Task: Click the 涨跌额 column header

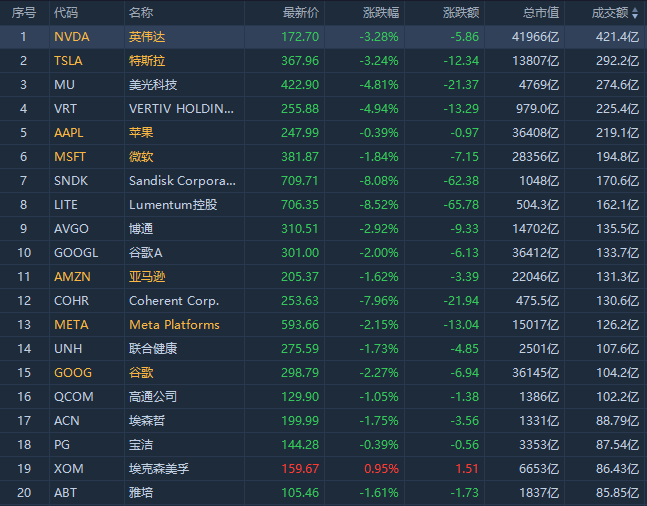Action: [460, 13]
